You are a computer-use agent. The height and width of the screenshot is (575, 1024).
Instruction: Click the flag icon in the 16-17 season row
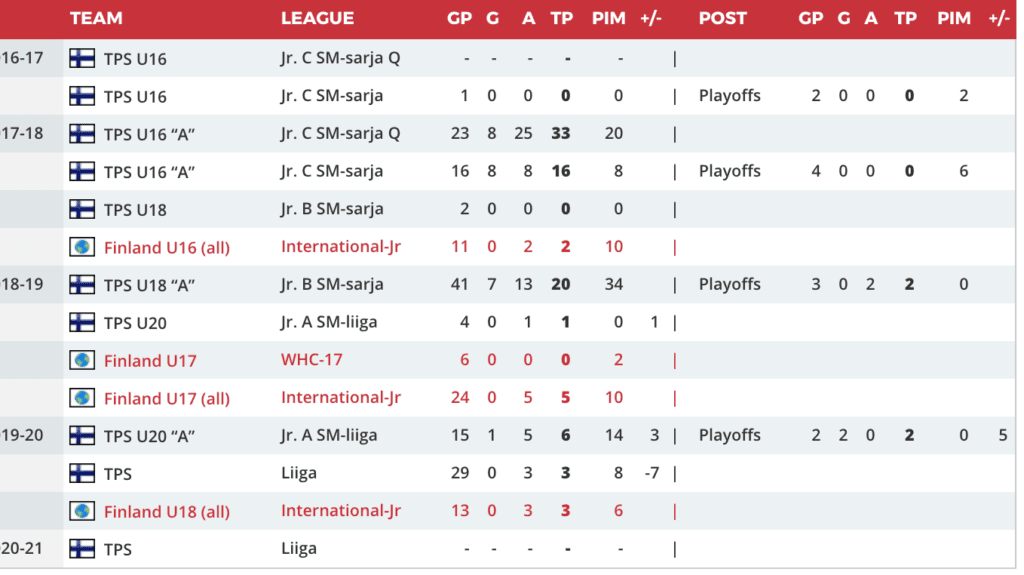[82, 58]
